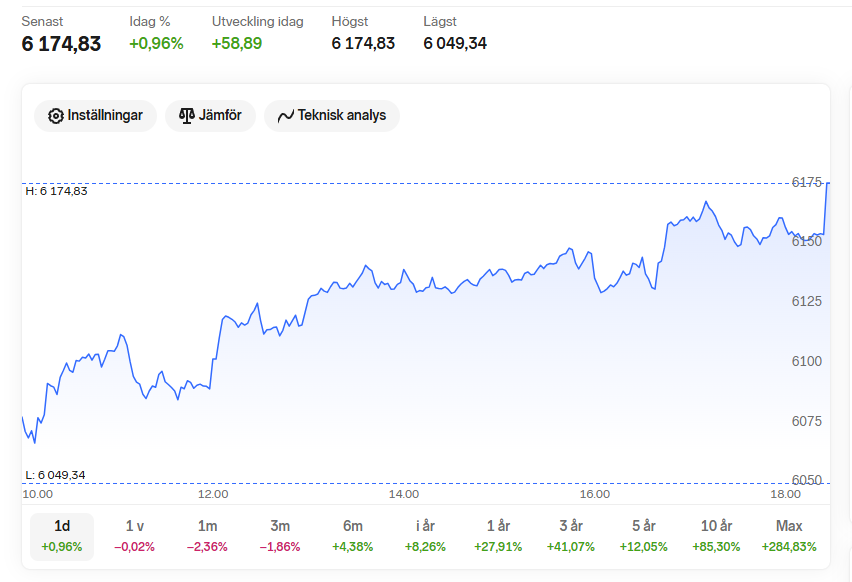Switch chart to 3m range
This screenshot has height=582, width=852.
(x=280, y=536)
